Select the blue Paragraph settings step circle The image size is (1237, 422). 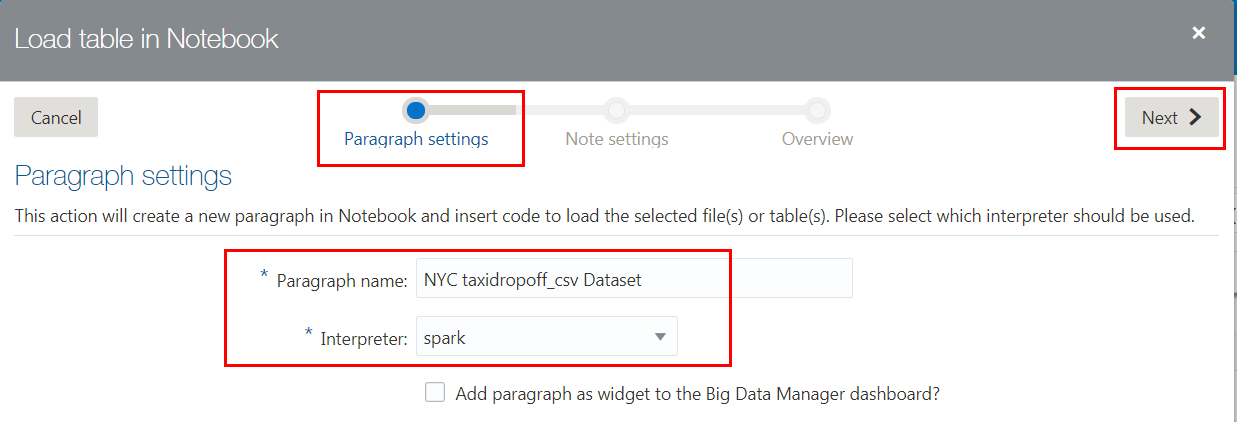(416, 109)
